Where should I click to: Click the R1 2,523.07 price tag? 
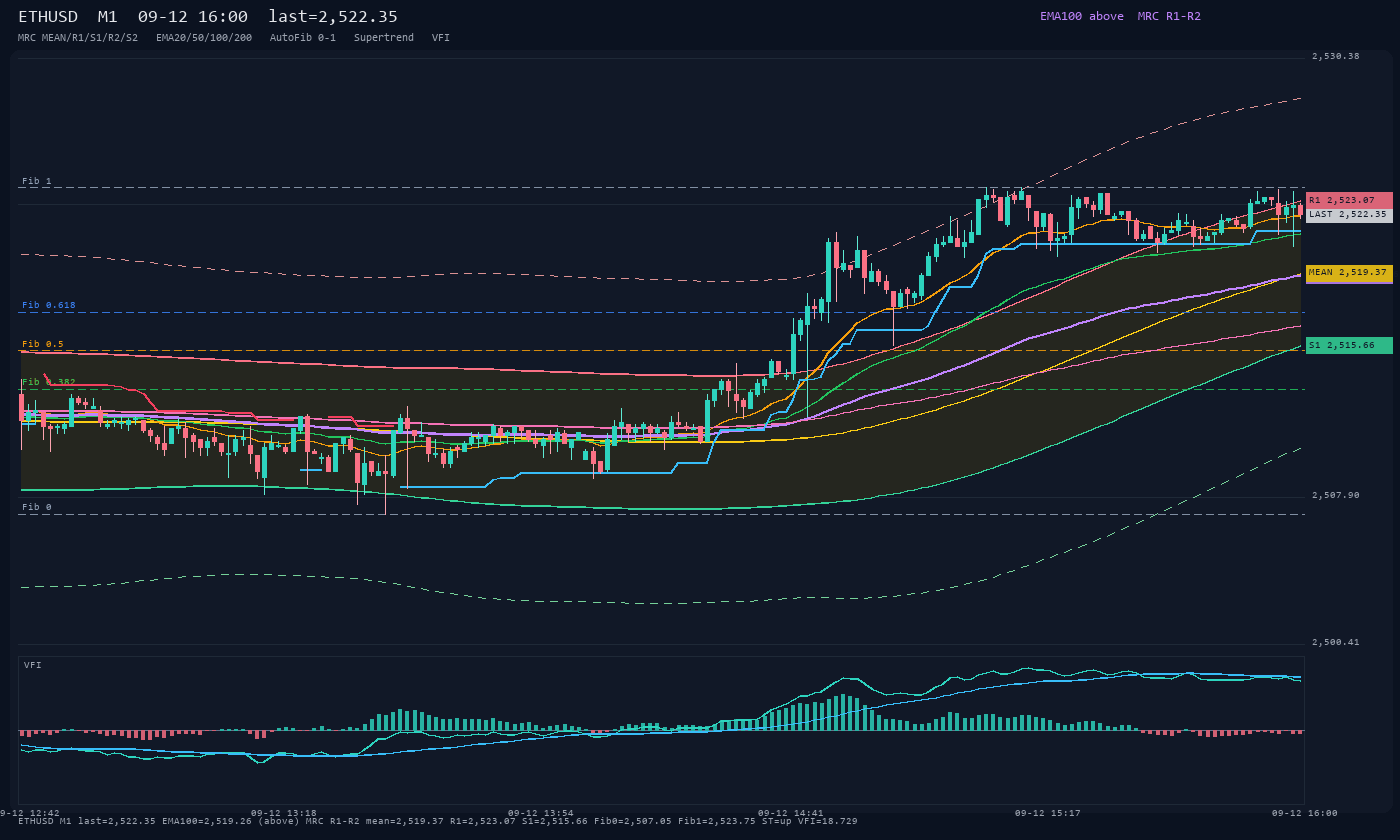click(x=1349, y=200)
